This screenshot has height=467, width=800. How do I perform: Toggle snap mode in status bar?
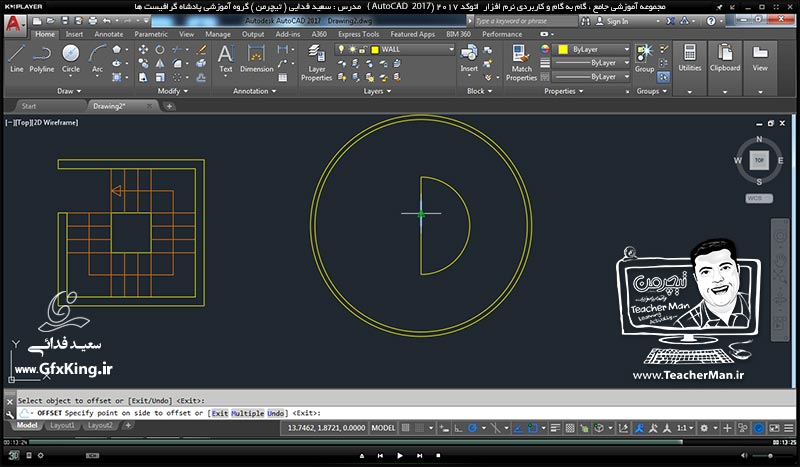[419, 428]
